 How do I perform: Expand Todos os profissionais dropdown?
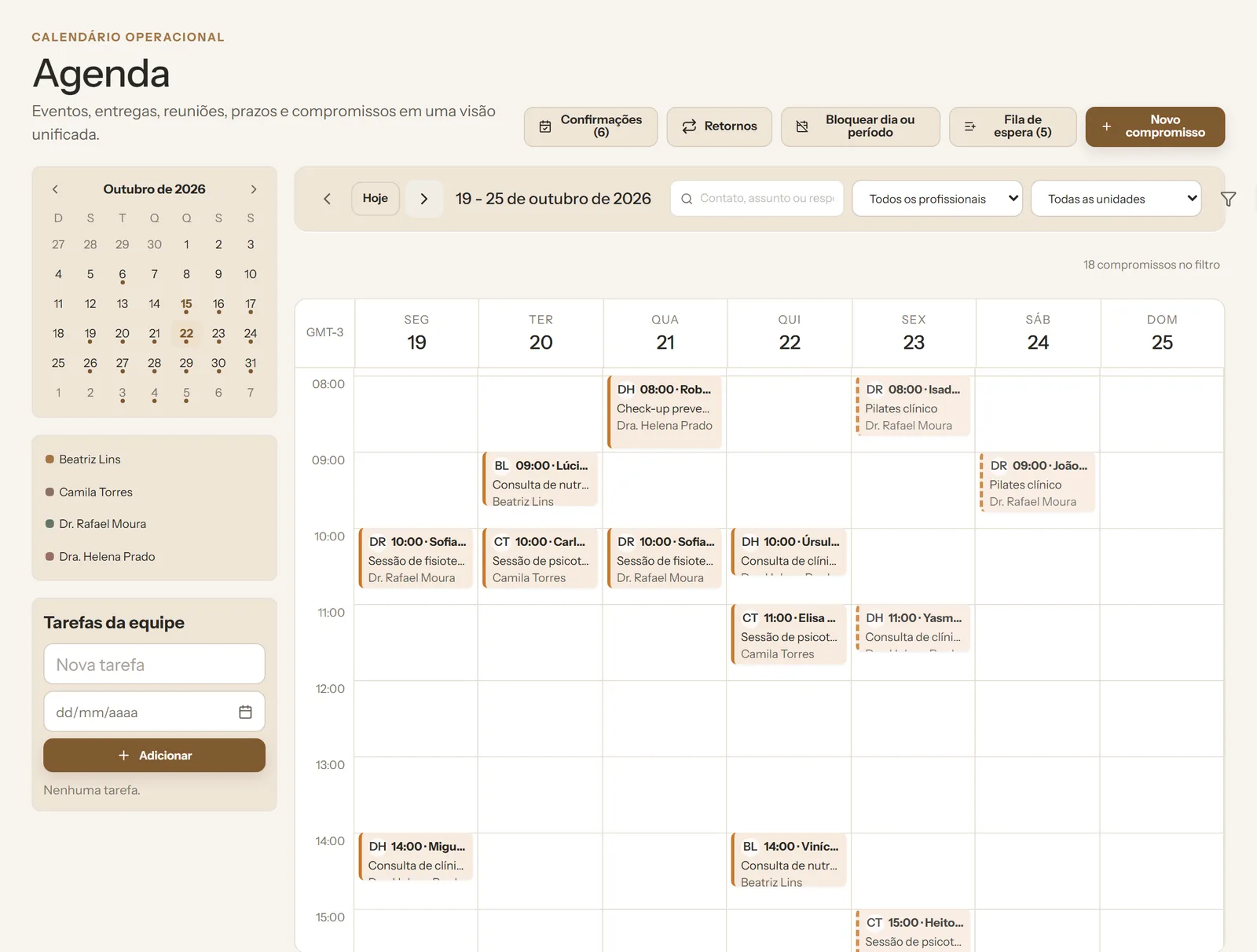[x=937, y=199]
